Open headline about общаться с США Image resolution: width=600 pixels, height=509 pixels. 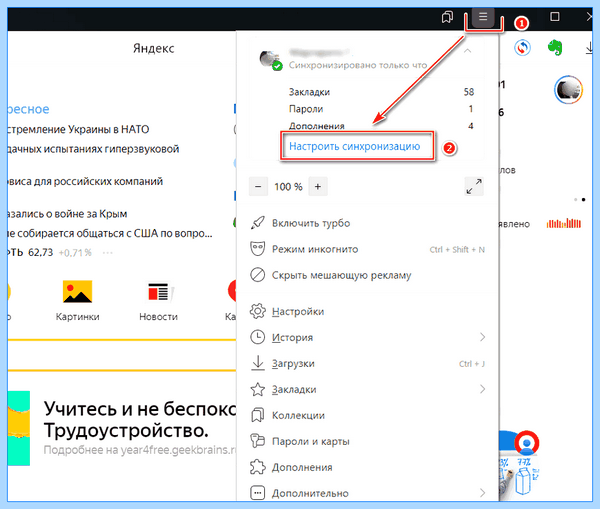tap(110, 233)
